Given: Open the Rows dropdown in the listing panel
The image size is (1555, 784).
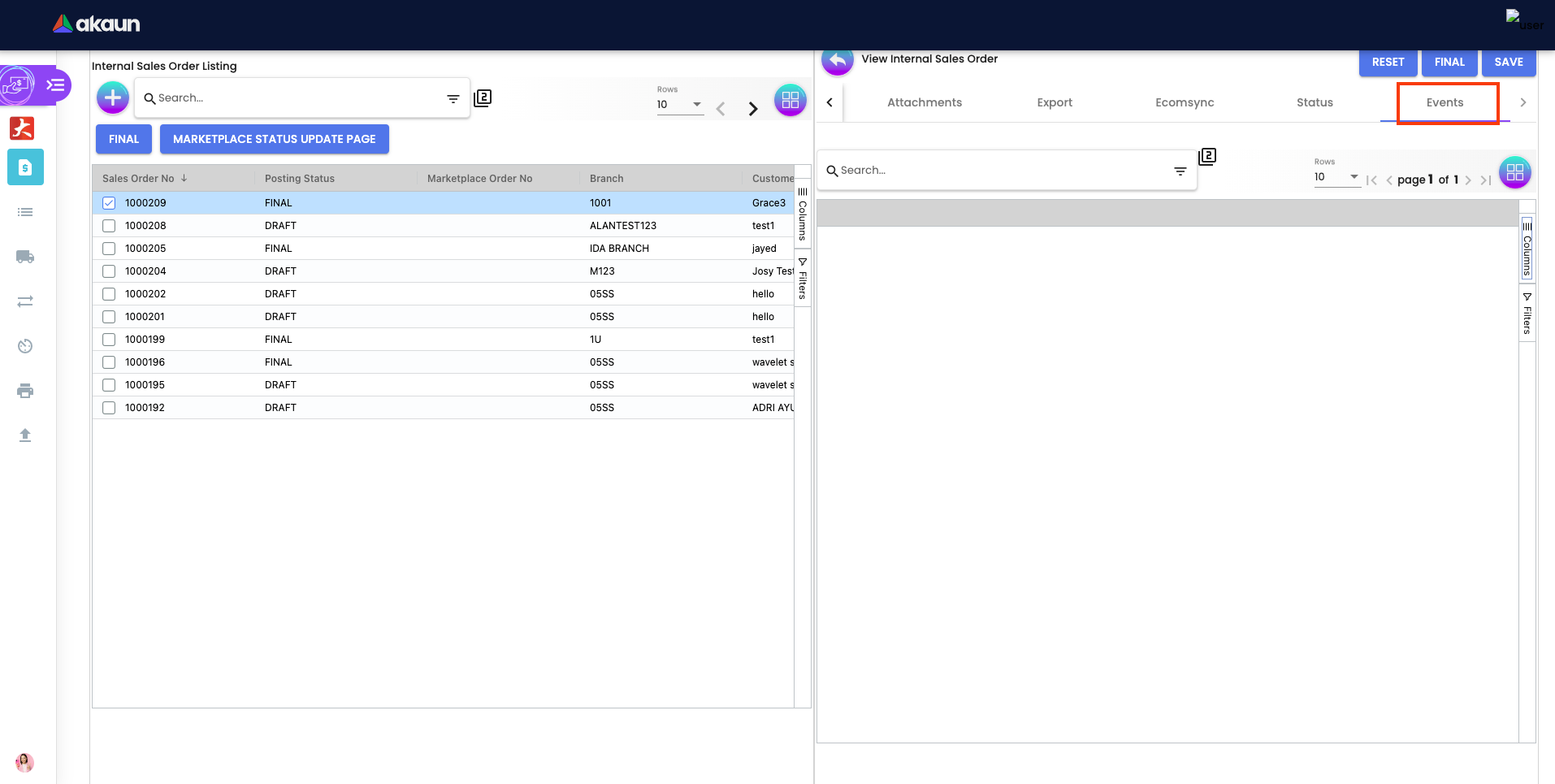Looking at the screenshot, I should coord(680,105).
